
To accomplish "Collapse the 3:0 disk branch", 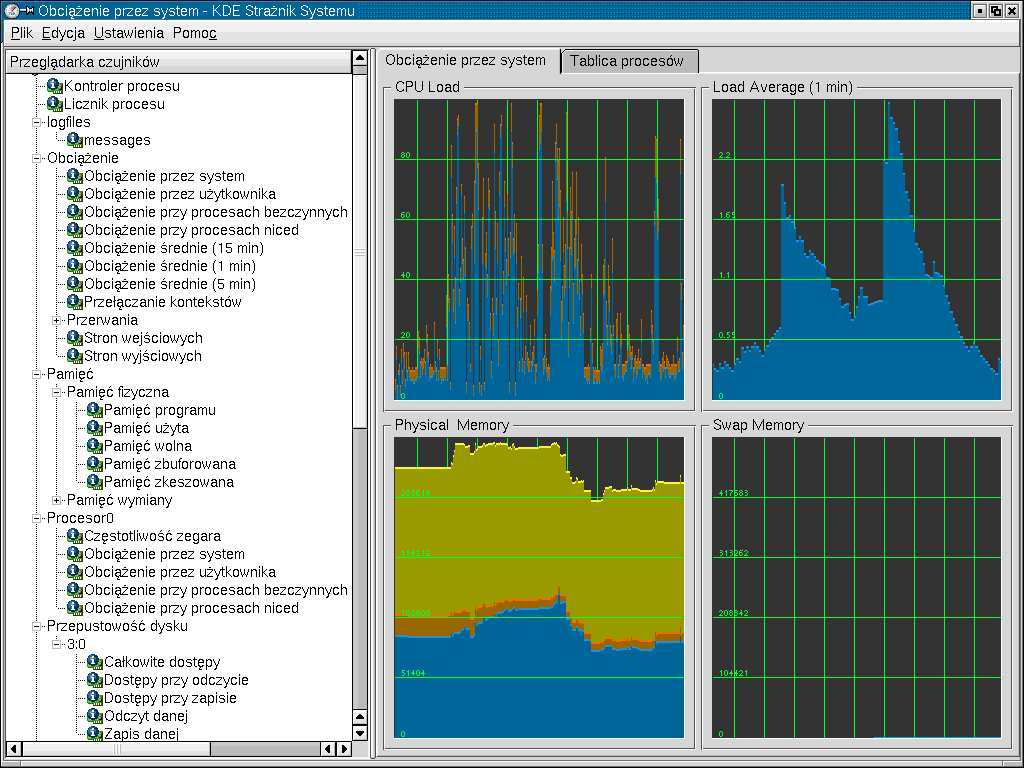I will click(x=57, y=644).
